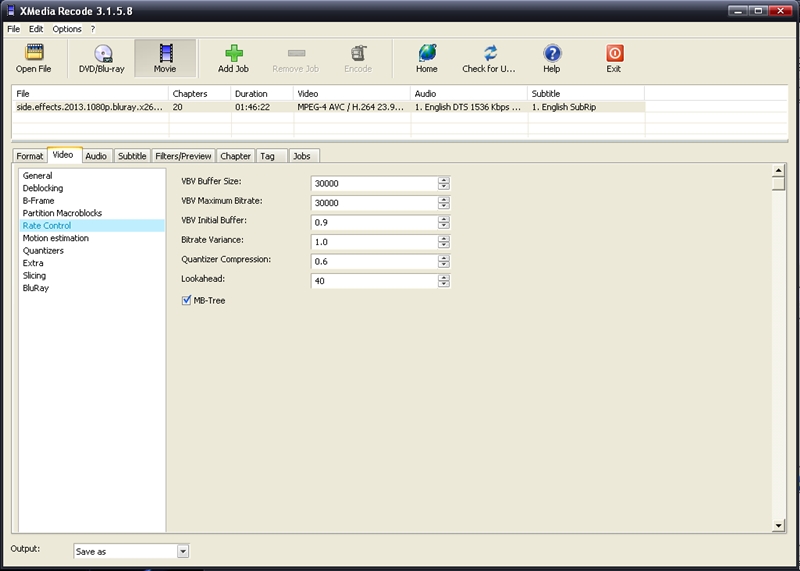The height and width of the screenshot is (571, 800).
Task: Switch to the Filters/Preview tab
Action: [183, 156]
